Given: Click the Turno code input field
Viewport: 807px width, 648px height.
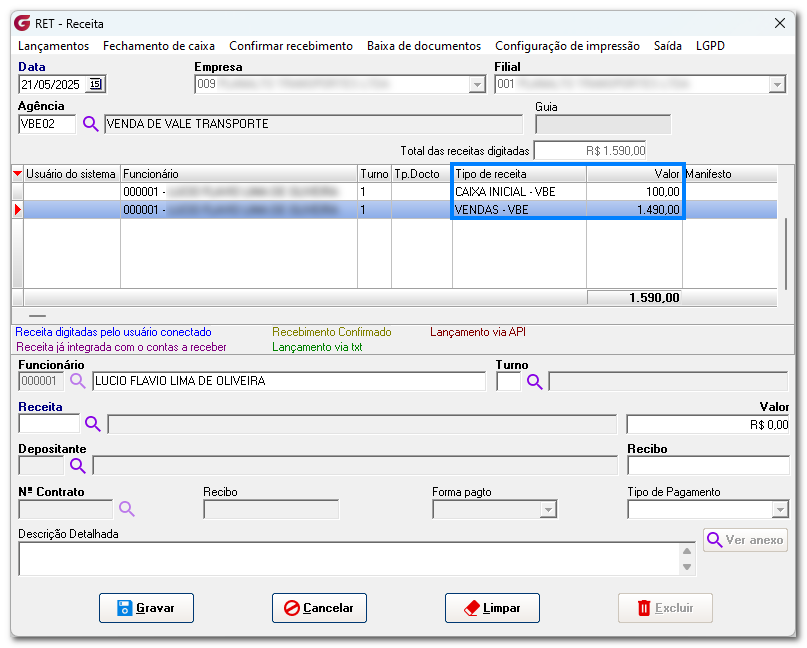Looking at the screenshot, I should click(509, 382).
